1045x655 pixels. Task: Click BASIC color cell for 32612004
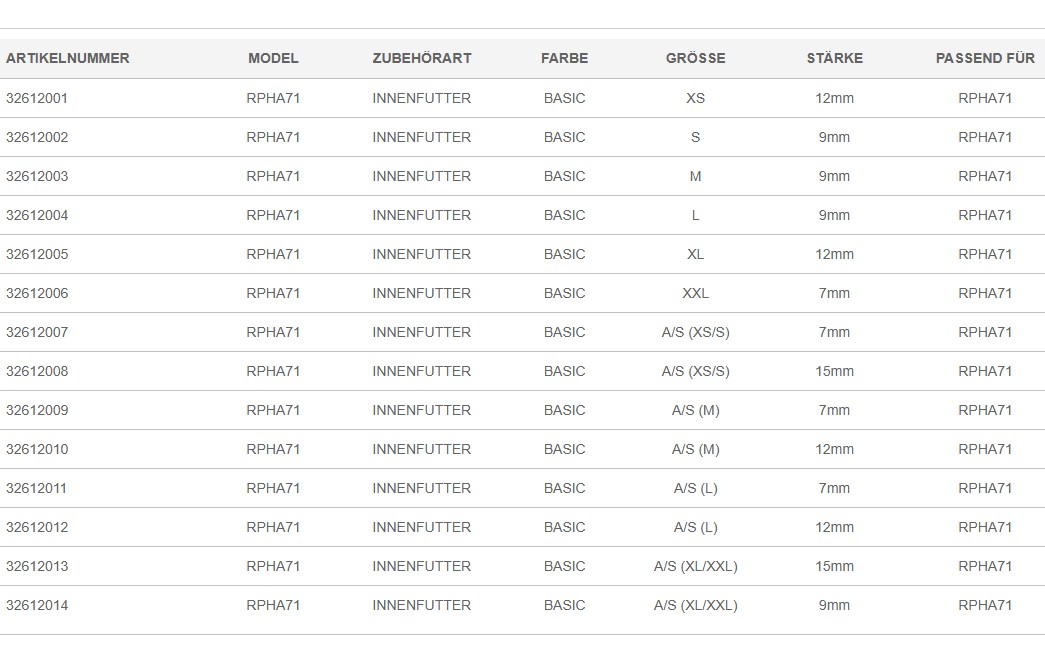(x=564, y=215)
